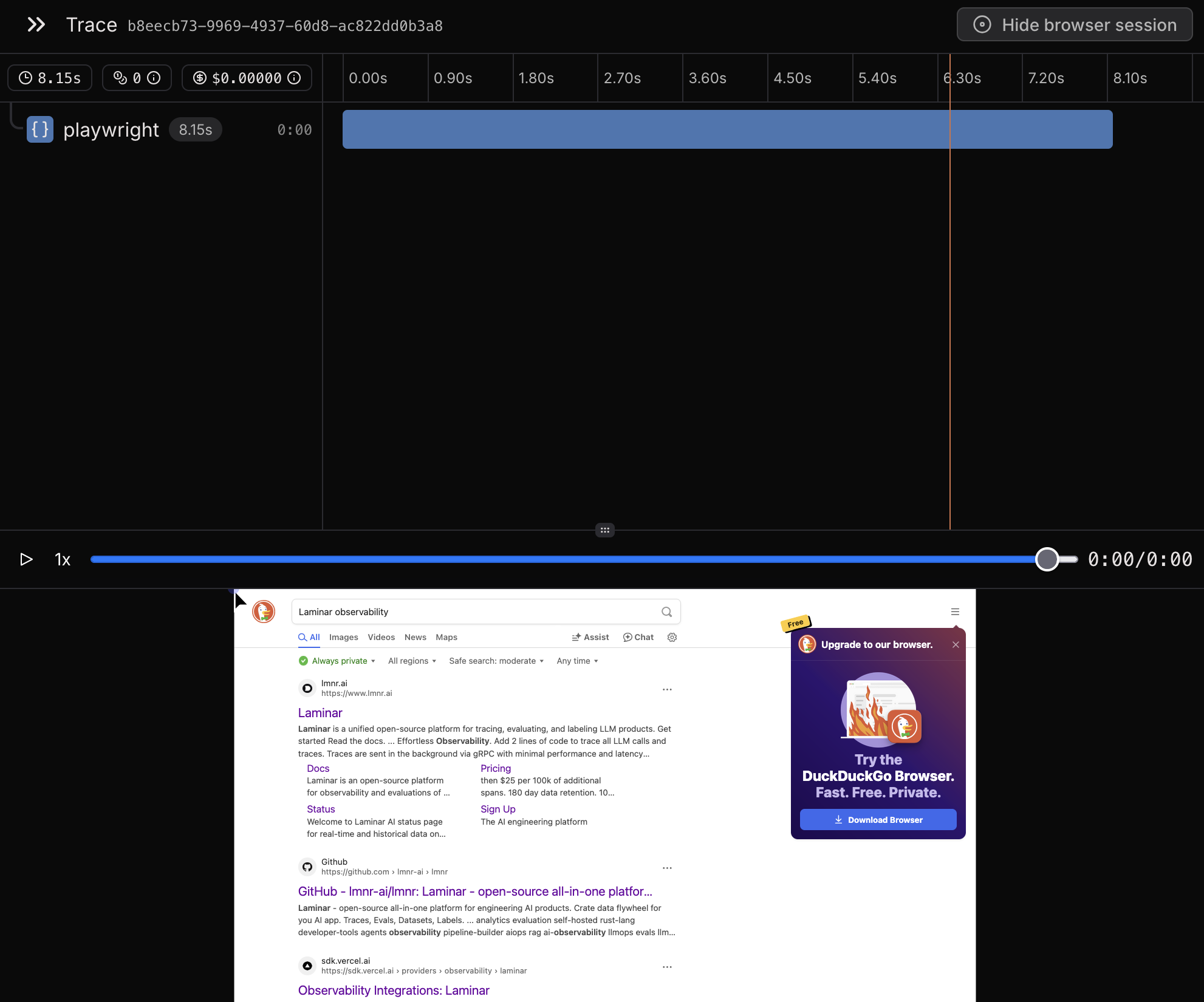The height and width of the screenshot is (1002, 1204).
Task: Click the playback progress slider handle
Action: click(x=1047, y=559)
